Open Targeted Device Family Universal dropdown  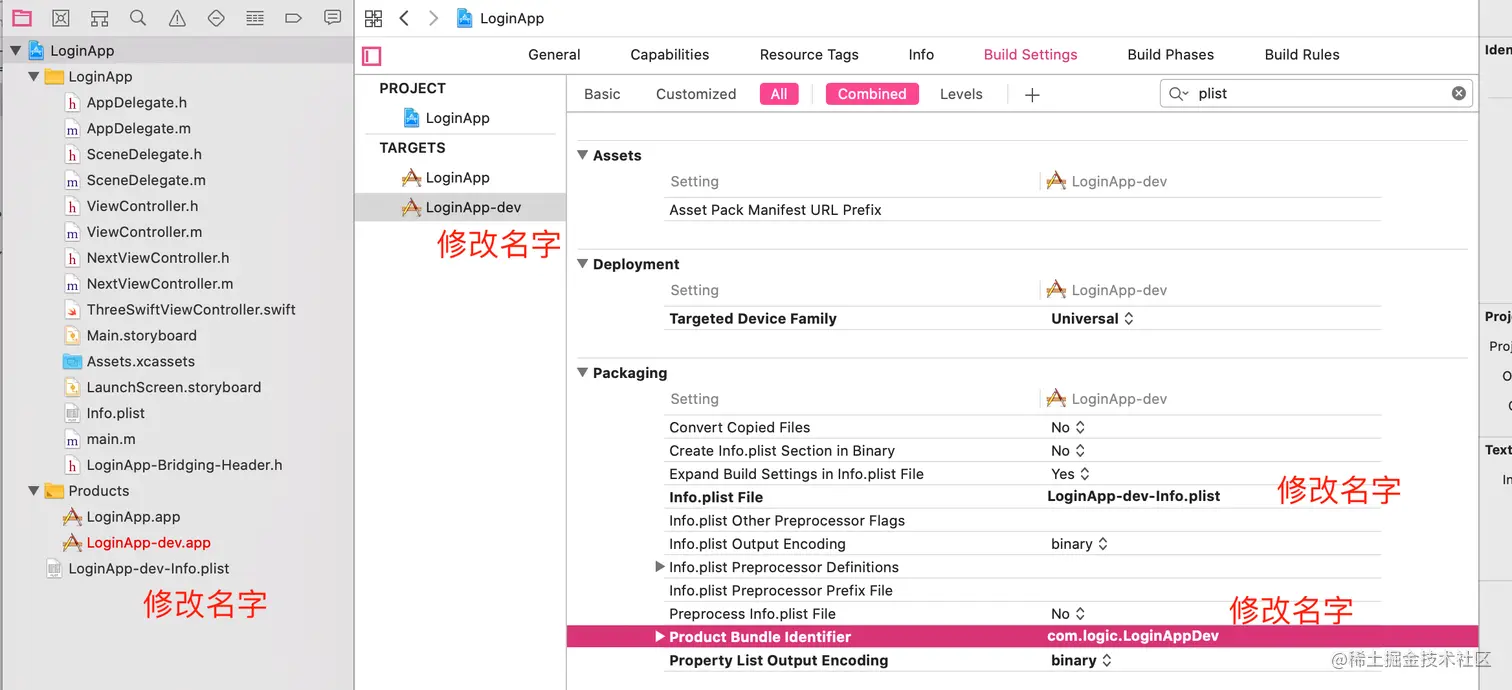coord(1093,318)
